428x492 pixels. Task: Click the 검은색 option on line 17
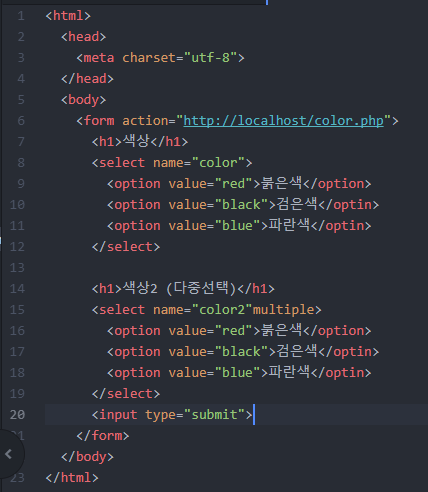tap(243, 352)
